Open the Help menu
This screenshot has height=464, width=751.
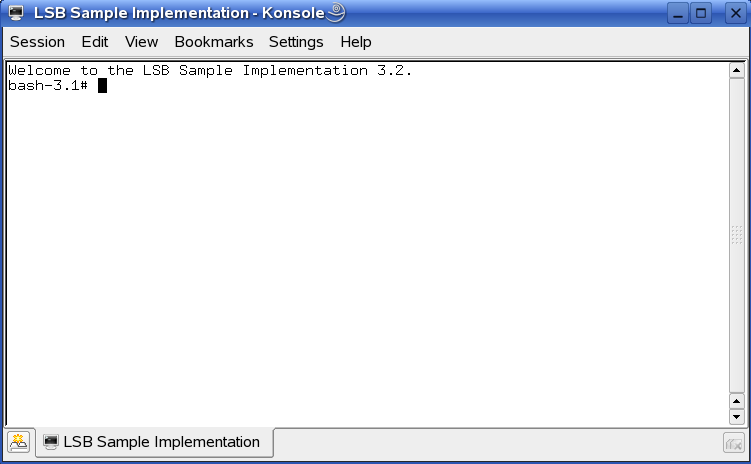click(x=356, y=42)
